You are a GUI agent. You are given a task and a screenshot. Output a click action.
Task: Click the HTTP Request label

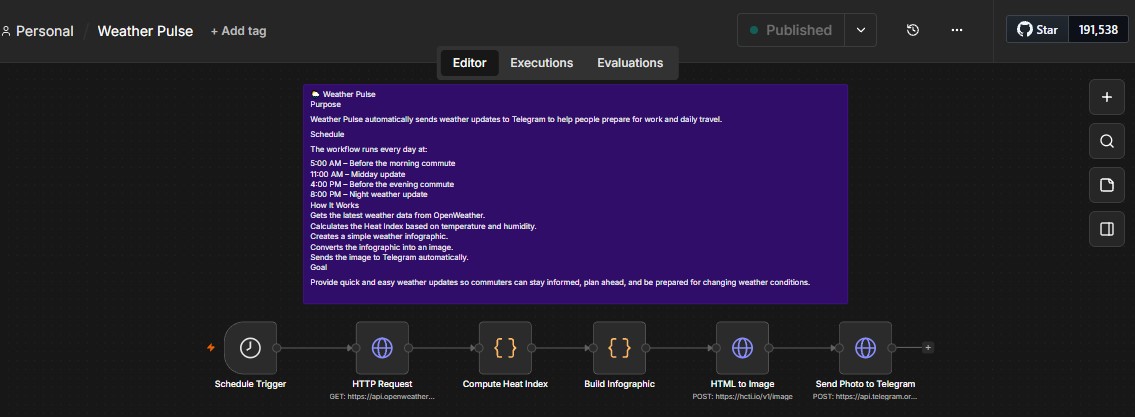[382, 384]
